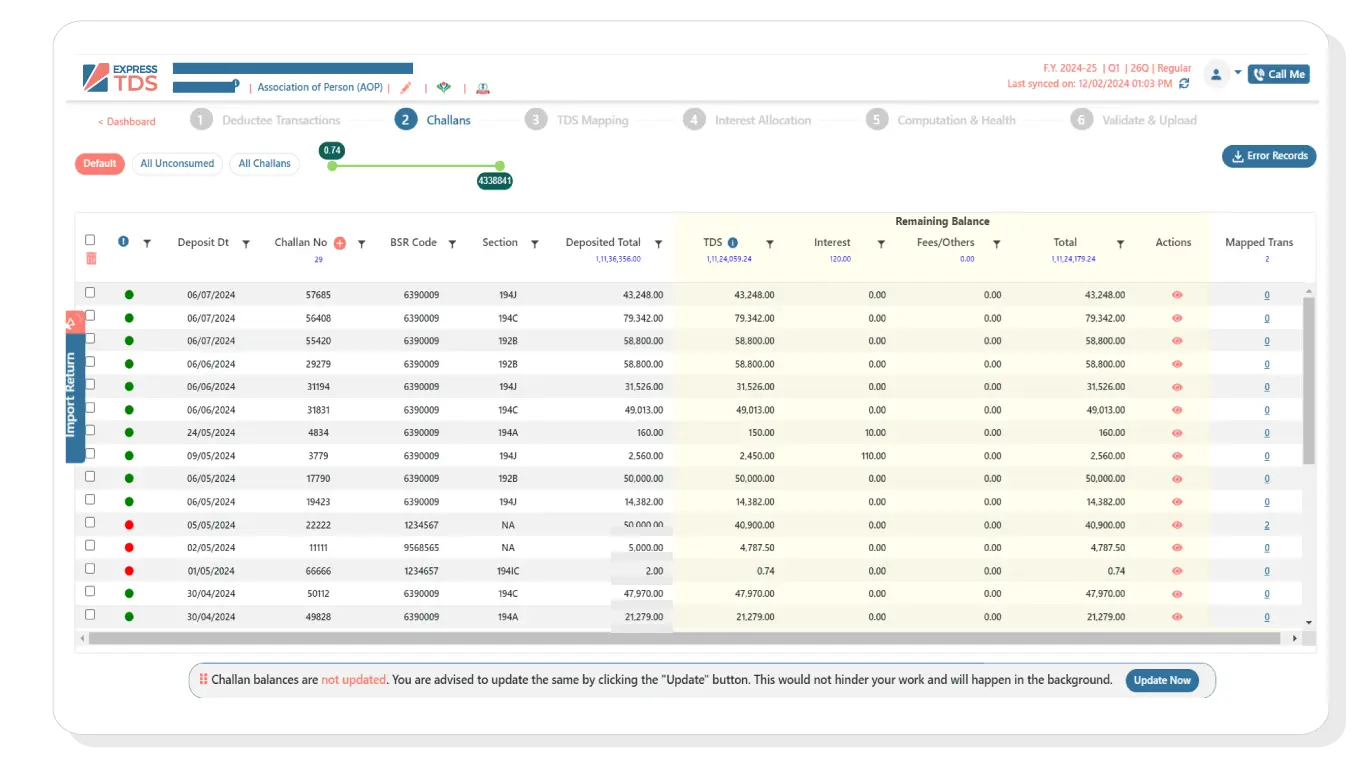This screenshot has width=1366, height=768.
Task: Download Error Records
Action: [x=1269, y=156]
